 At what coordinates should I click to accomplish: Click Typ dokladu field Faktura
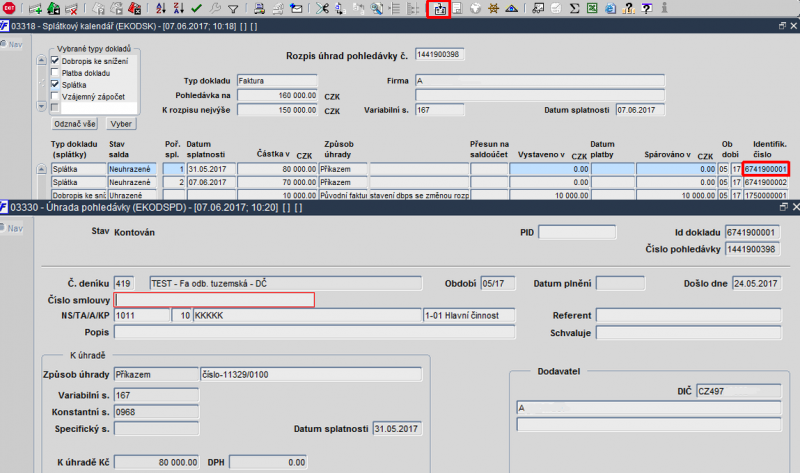pyautogui.click(x=277, y=81)
